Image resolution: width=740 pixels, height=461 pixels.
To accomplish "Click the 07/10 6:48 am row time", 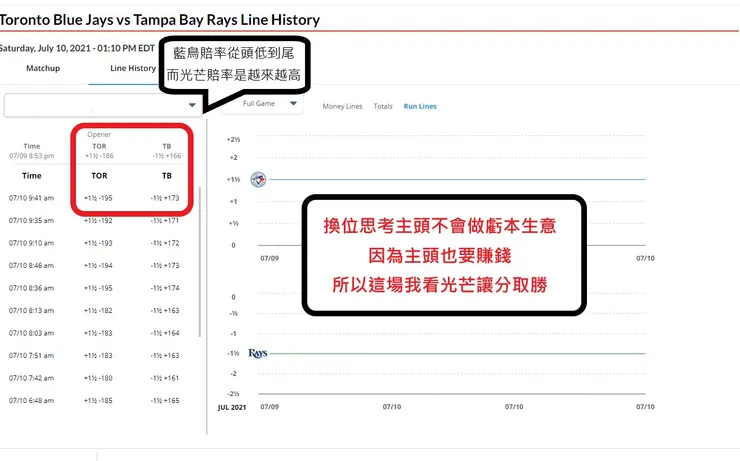I will 31,400.
